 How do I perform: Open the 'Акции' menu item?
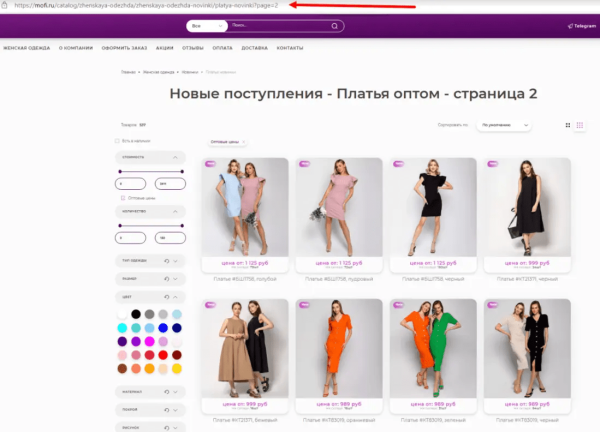pyautogui.click(x=165, y=48)
